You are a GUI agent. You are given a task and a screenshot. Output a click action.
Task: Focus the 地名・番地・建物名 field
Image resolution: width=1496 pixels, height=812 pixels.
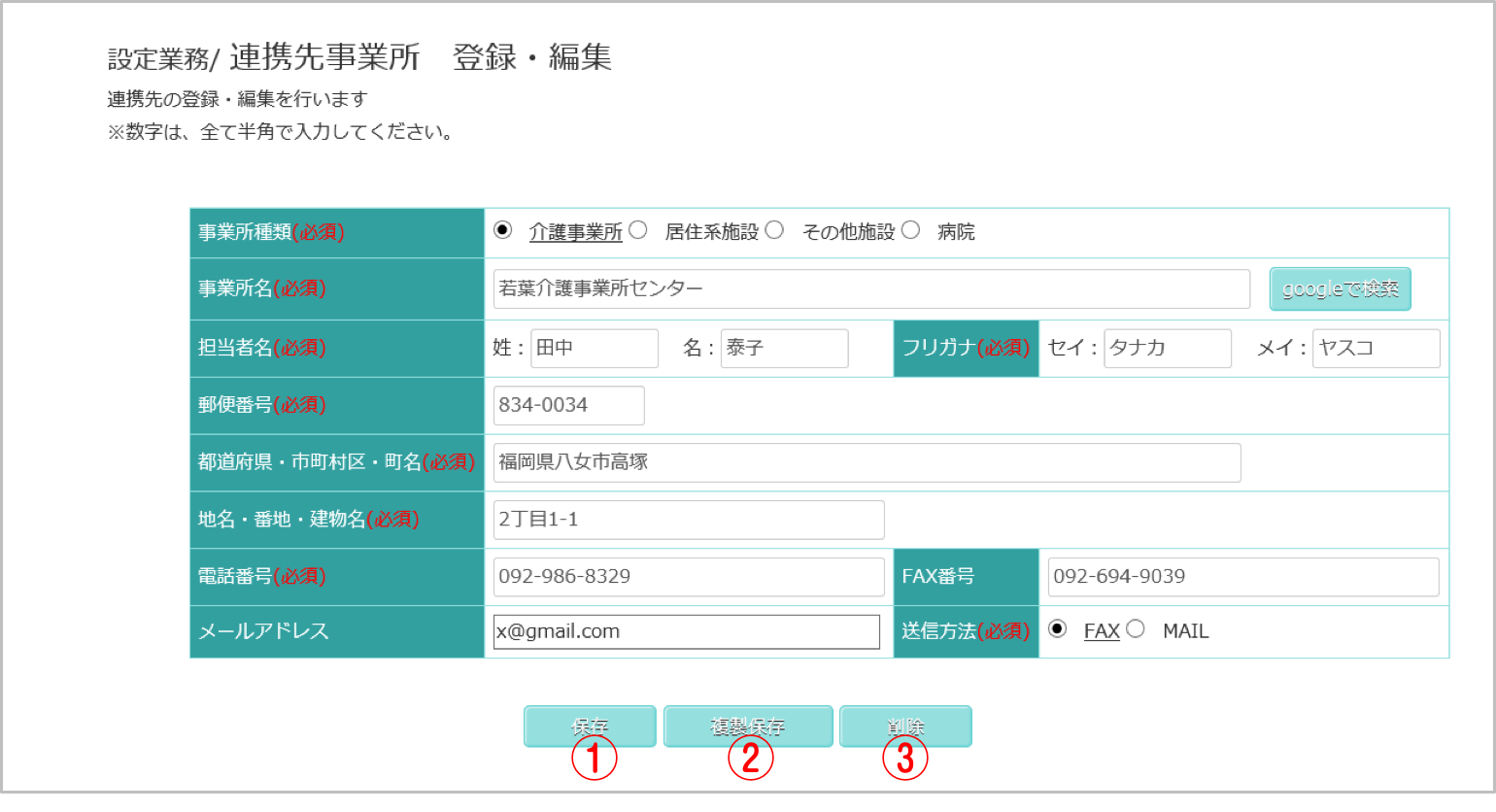pyautogui.click(x=688, y=520)
